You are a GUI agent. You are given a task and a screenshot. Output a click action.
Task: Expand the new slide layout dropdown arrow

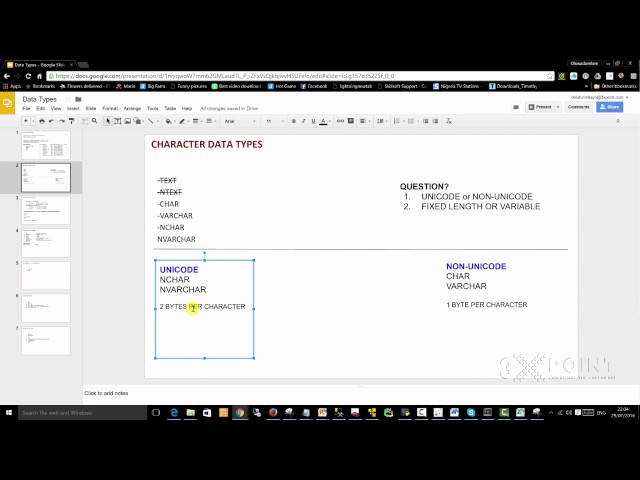point(33,121)
